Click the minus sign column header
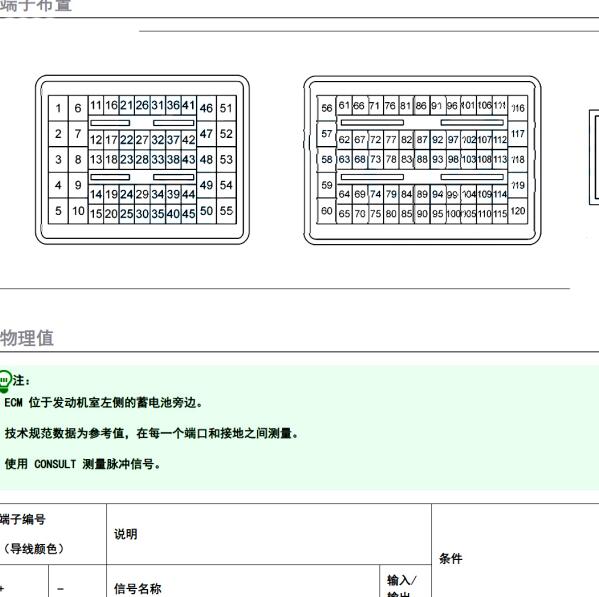The image size is (599, 597). [60, 589]
